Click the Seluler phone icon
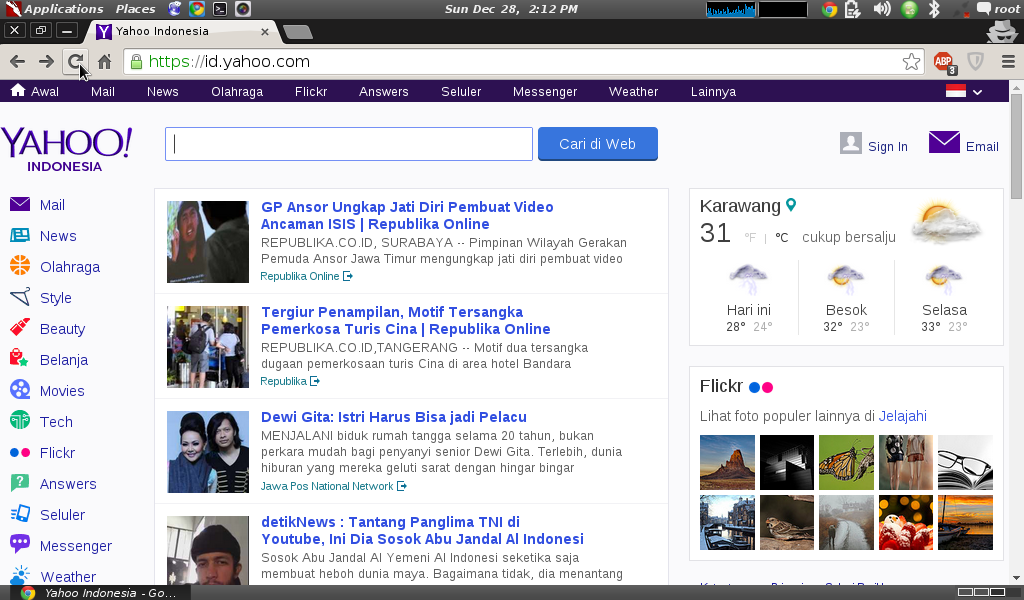This screenshot has width=1024, height=600. [20, 514]
